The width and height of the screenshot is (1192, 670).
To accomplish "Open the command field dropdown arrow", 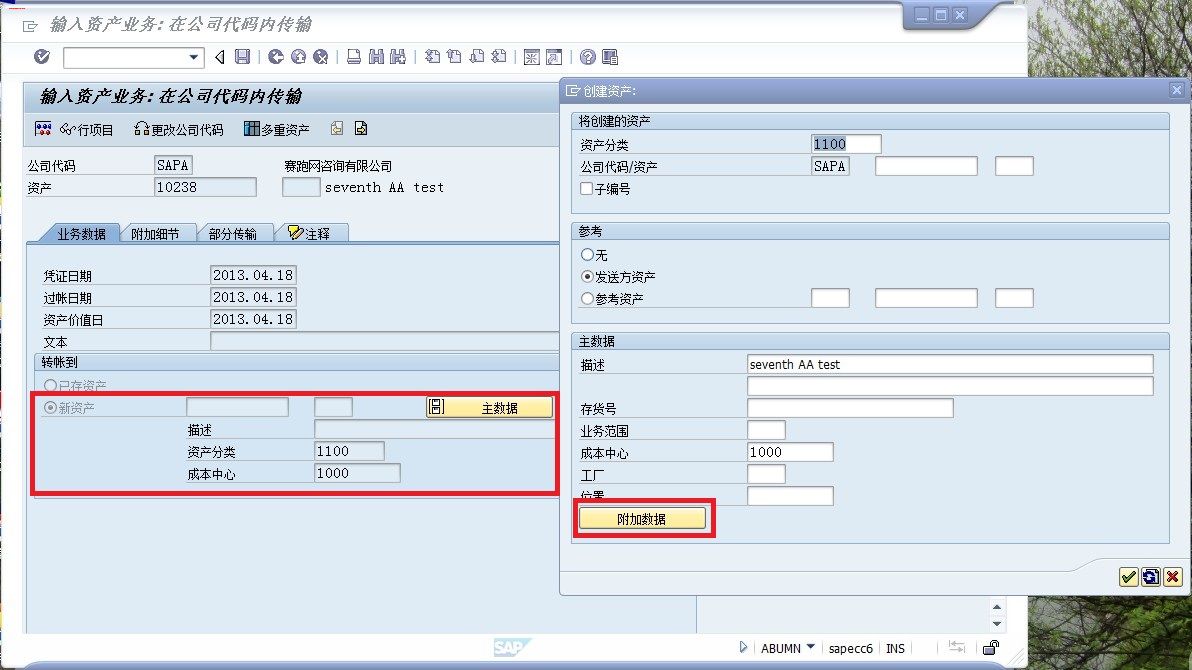I will 194,57.
